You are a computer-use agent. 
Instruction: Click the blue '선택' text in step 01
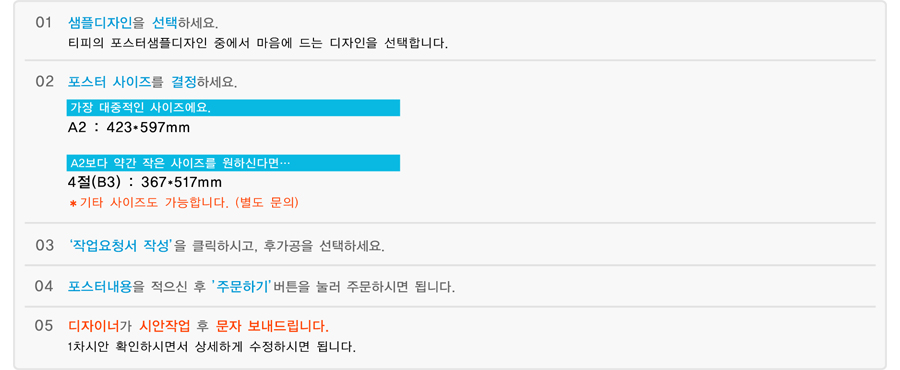pos(165,23)
